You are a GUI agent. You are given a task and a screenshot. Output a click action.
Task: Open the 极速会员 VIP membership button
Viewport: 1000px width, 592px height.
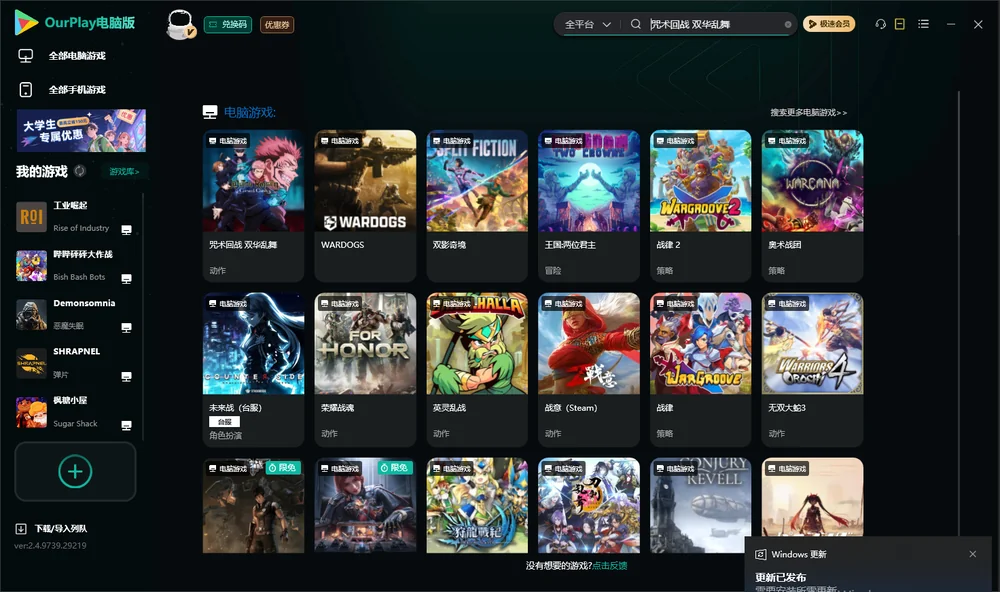point(828,24)
